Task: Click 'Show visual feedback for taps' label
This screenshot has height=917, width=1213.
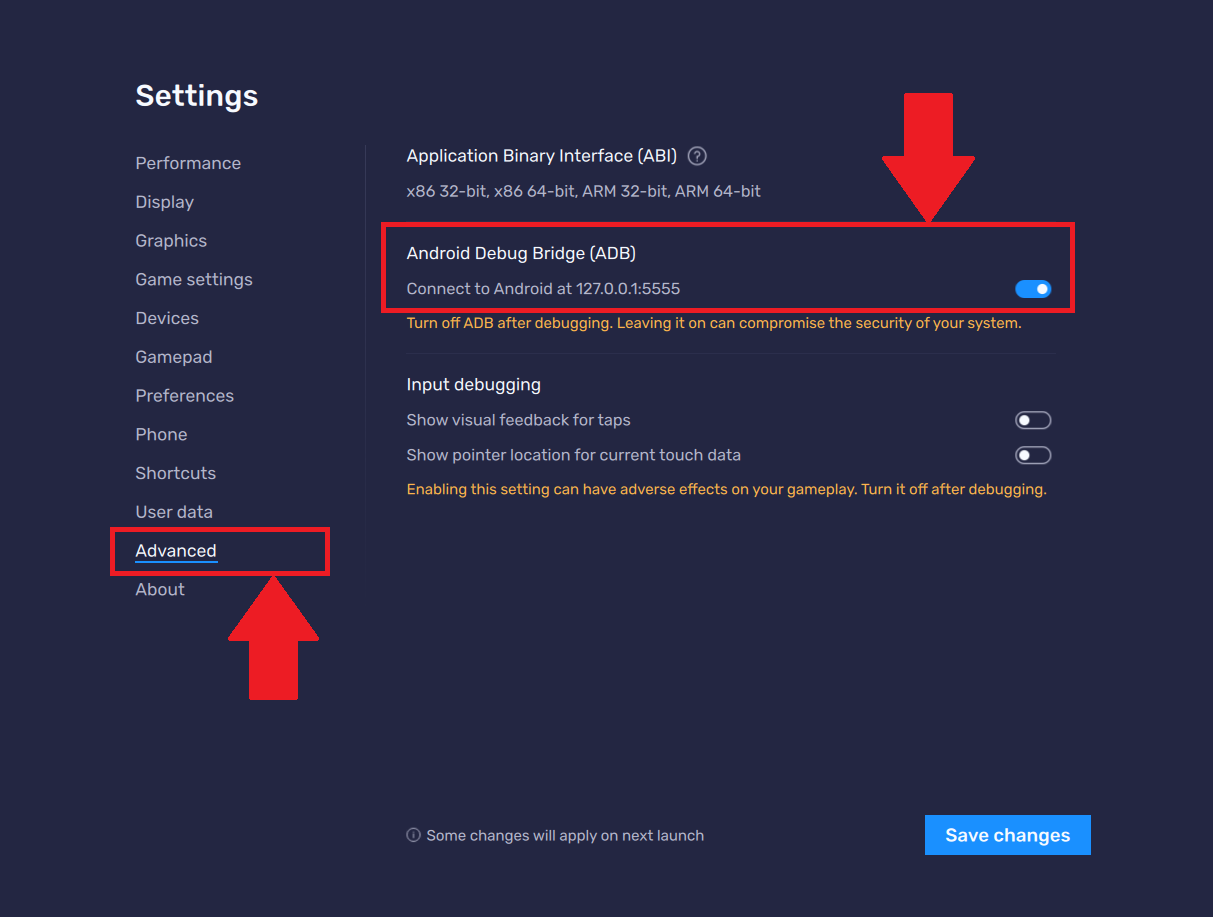Action: click(x=518, y=420)
